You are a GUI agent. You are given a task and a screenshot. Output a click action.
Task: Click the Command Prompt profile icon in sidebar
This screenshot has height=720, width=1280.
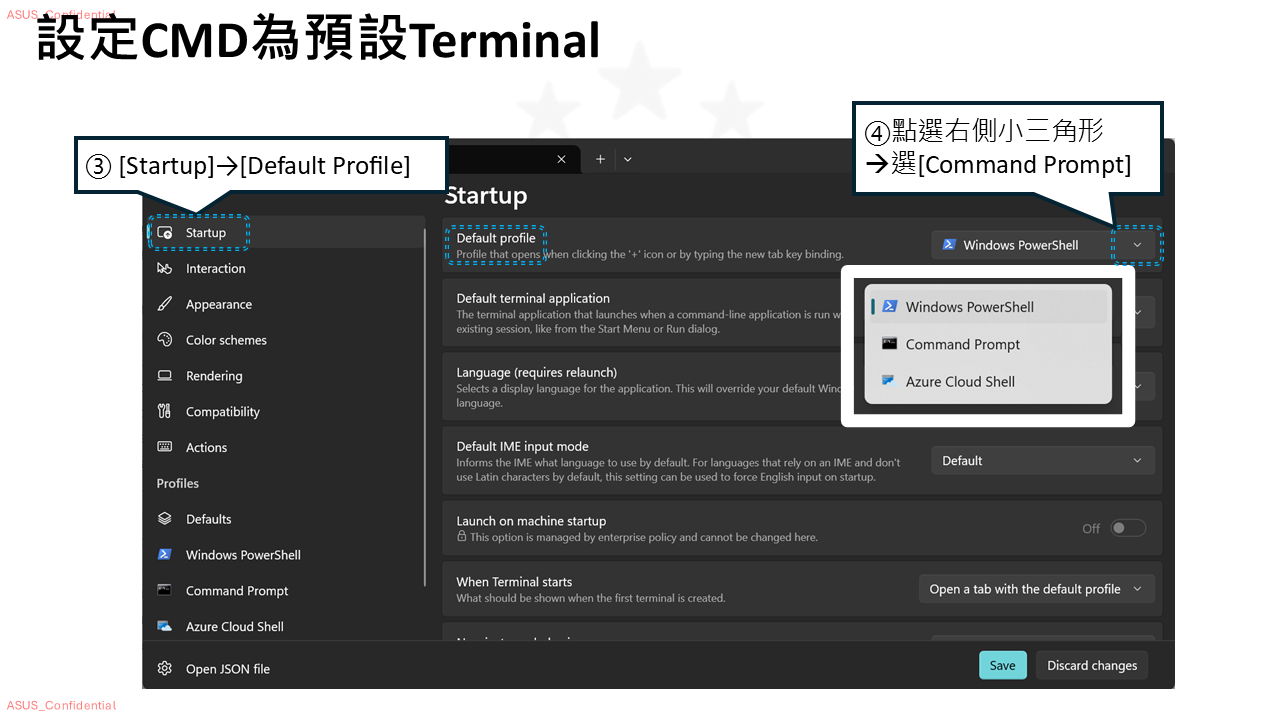coord(165,590)
